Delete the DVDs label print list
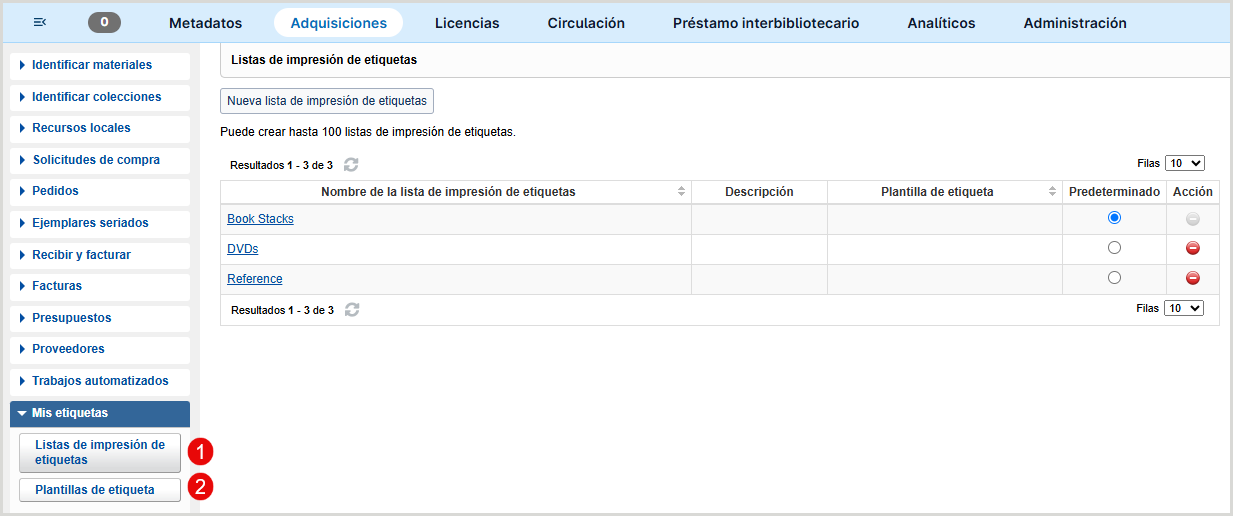The image size is (1233, 516). tap(1192, 249)
